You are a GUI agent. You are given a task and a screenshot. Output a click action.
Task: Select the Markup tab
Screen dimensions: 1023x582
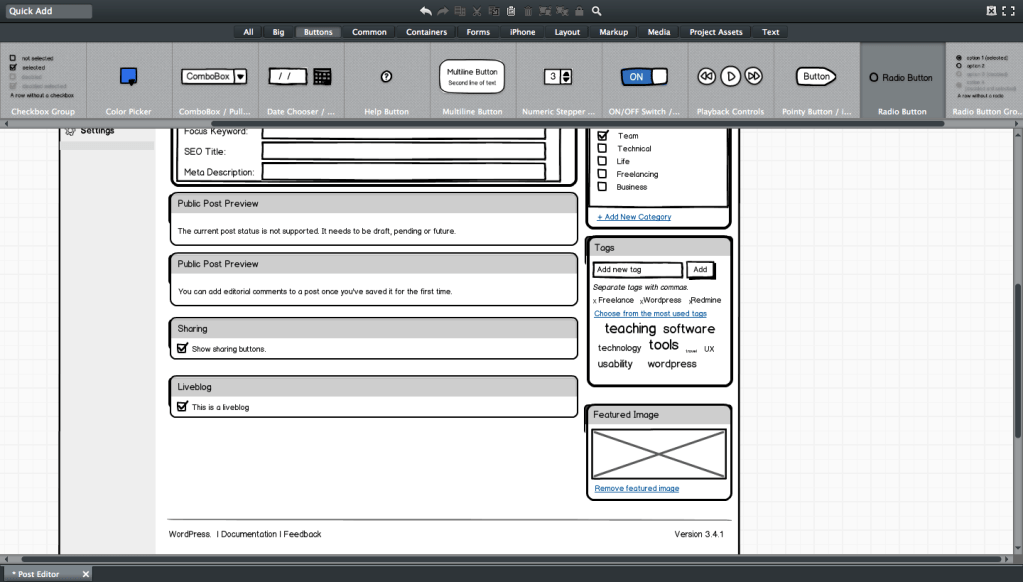[x=613, y=31]
